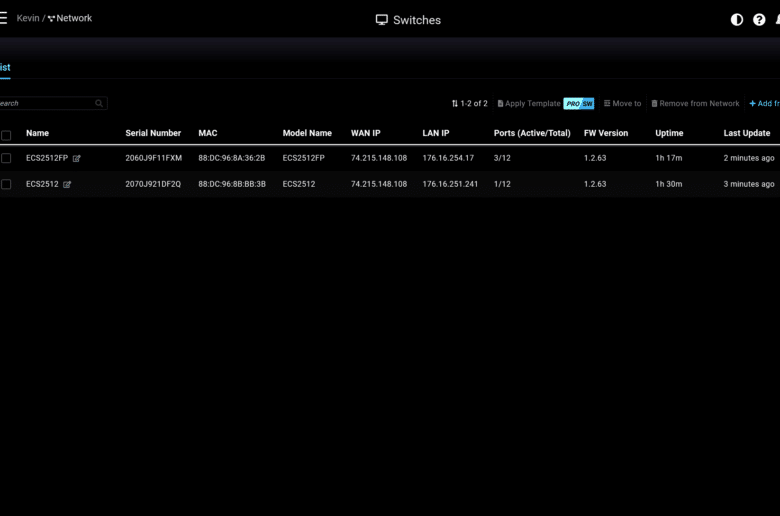Sort by Ports (Active/Total) column header
The height and width of the screenshot is (516, 780).
(x=532, y=133)
